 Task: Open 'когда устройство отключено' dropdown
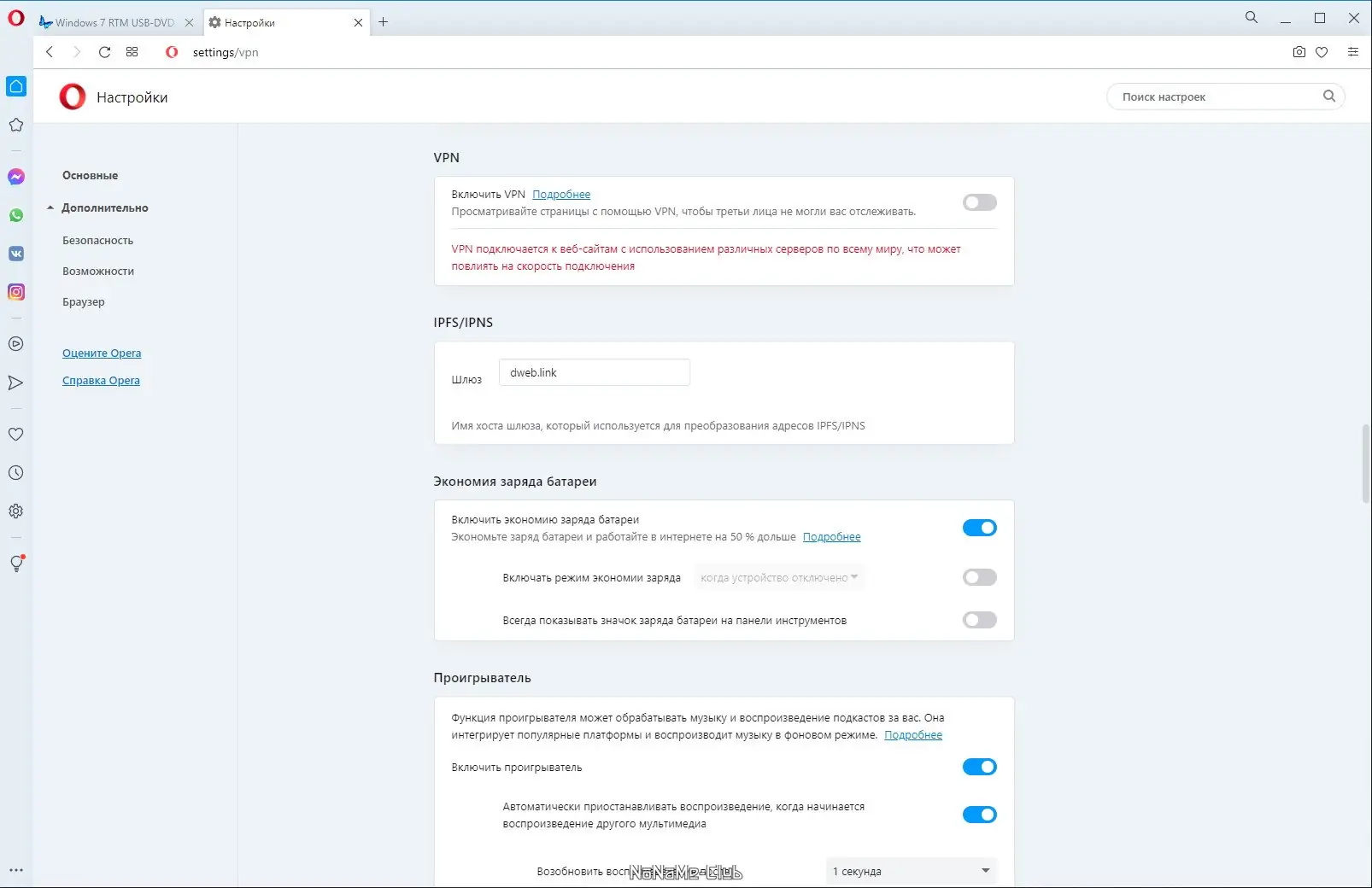[x=779, y=577]
